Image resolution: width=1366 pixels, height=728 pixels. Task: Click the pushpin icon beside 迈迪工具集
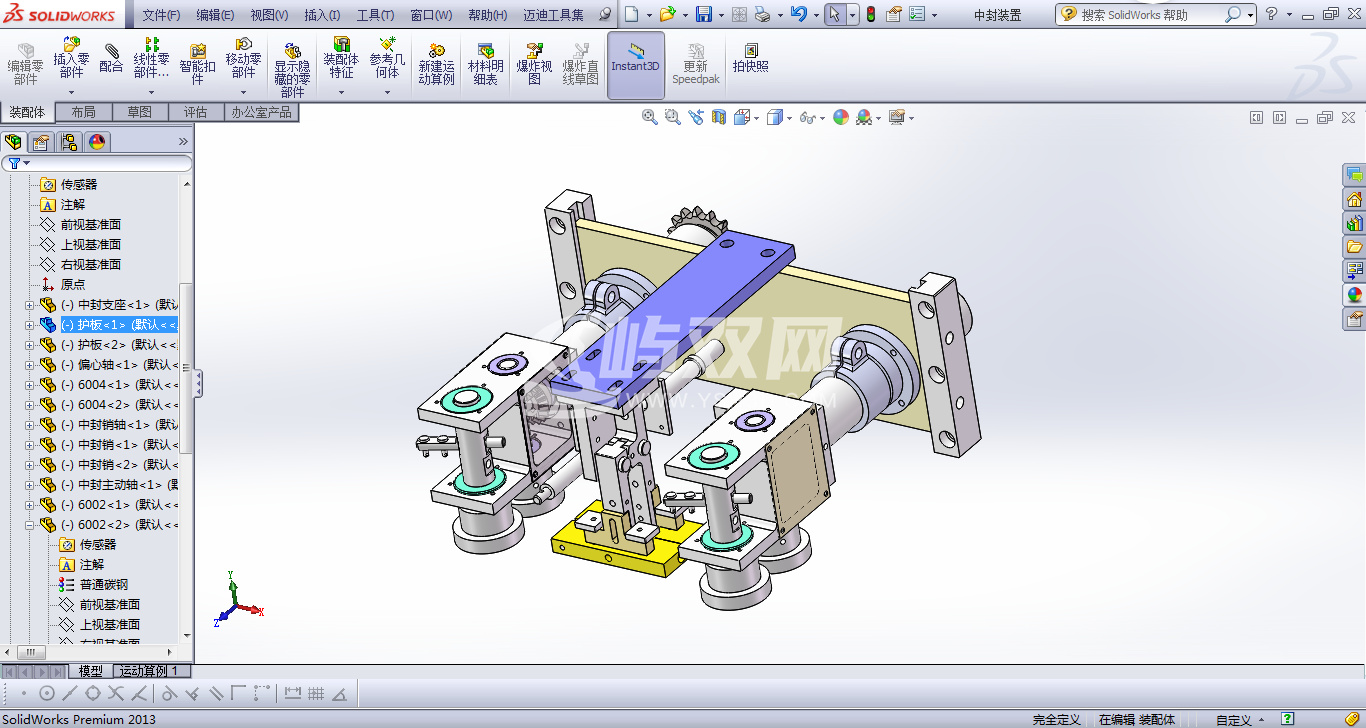point(605,14)
